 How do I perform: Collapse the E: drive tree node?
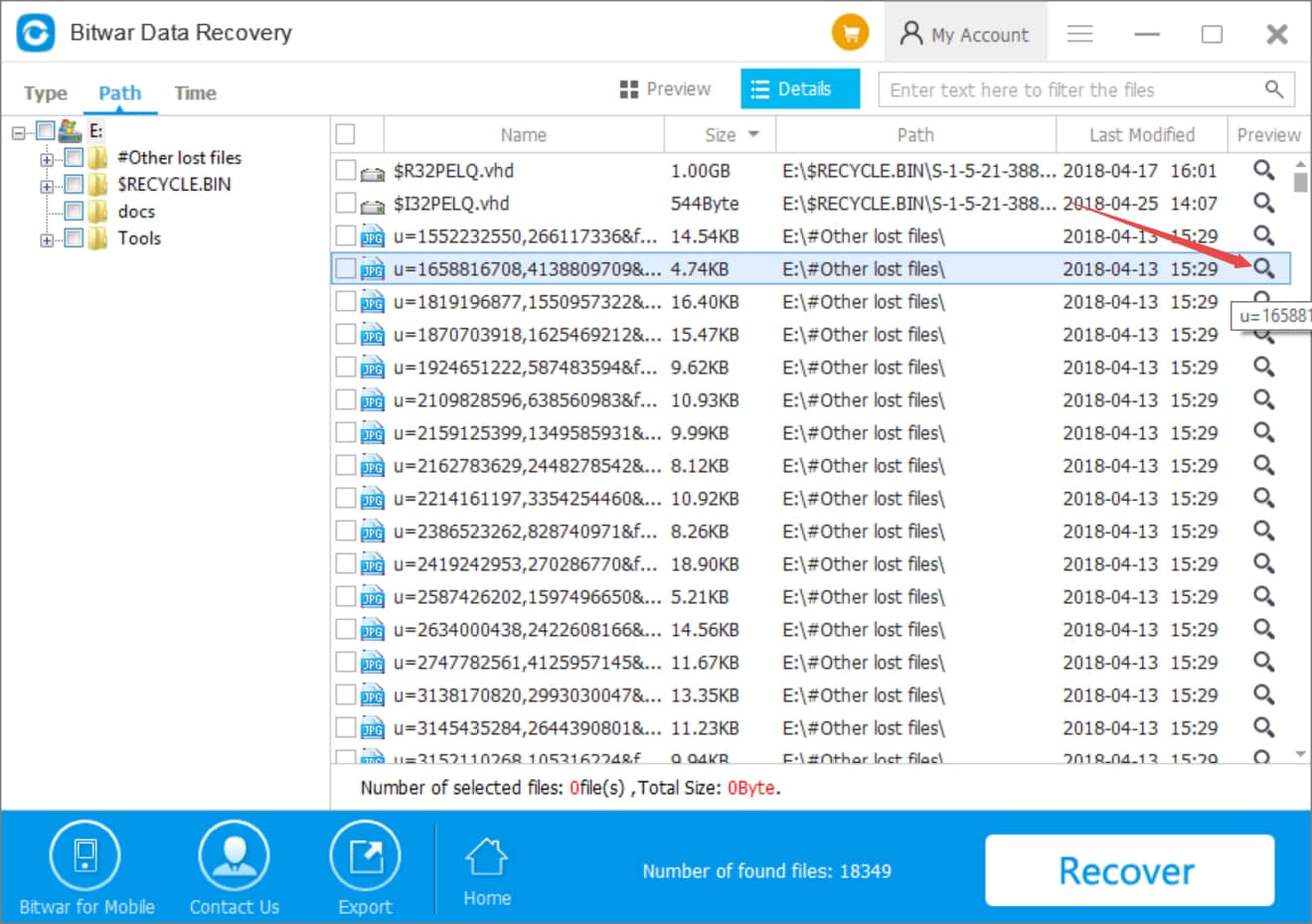click(x=18, y=132)
